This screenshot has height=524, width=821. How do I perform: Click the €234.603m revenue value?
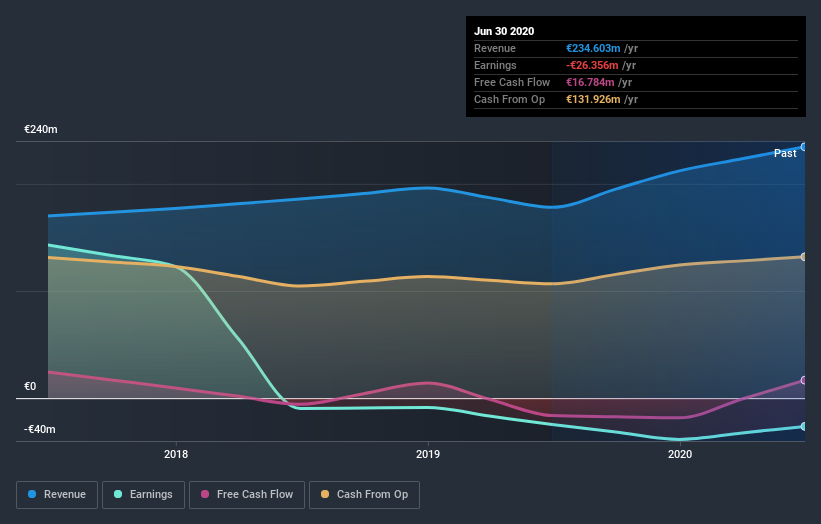(x=593, y=48)
